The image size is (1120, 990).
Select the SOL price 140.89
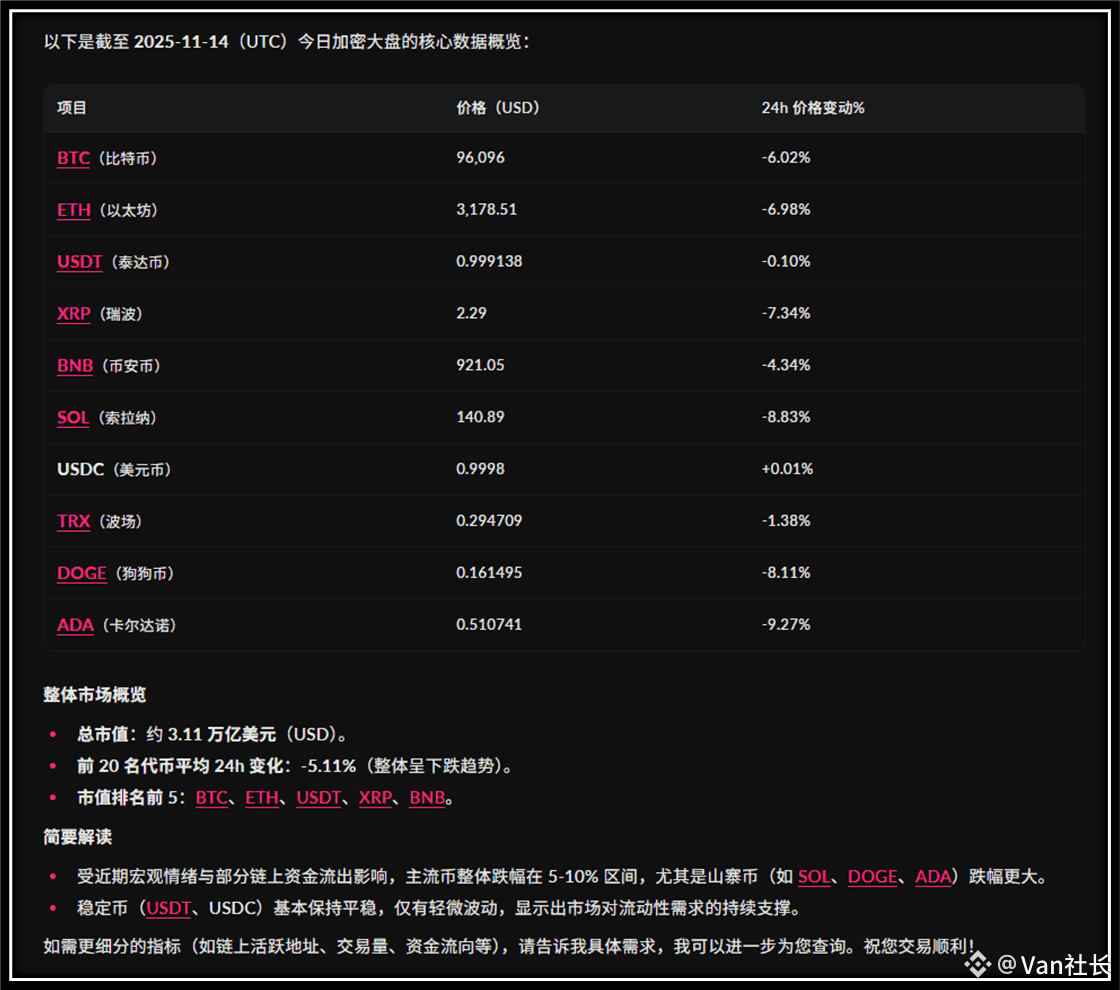481,416
